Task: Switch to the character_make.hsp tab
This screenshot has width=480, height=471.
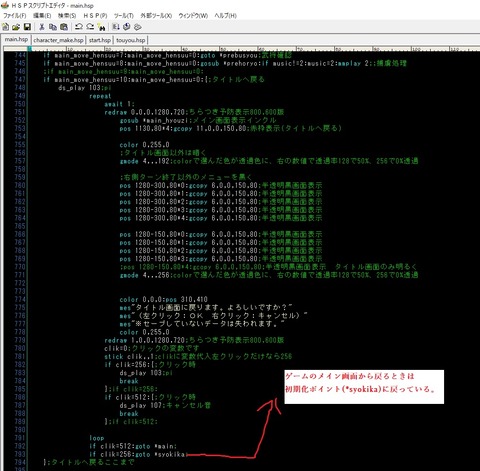Action: (58, 40)
